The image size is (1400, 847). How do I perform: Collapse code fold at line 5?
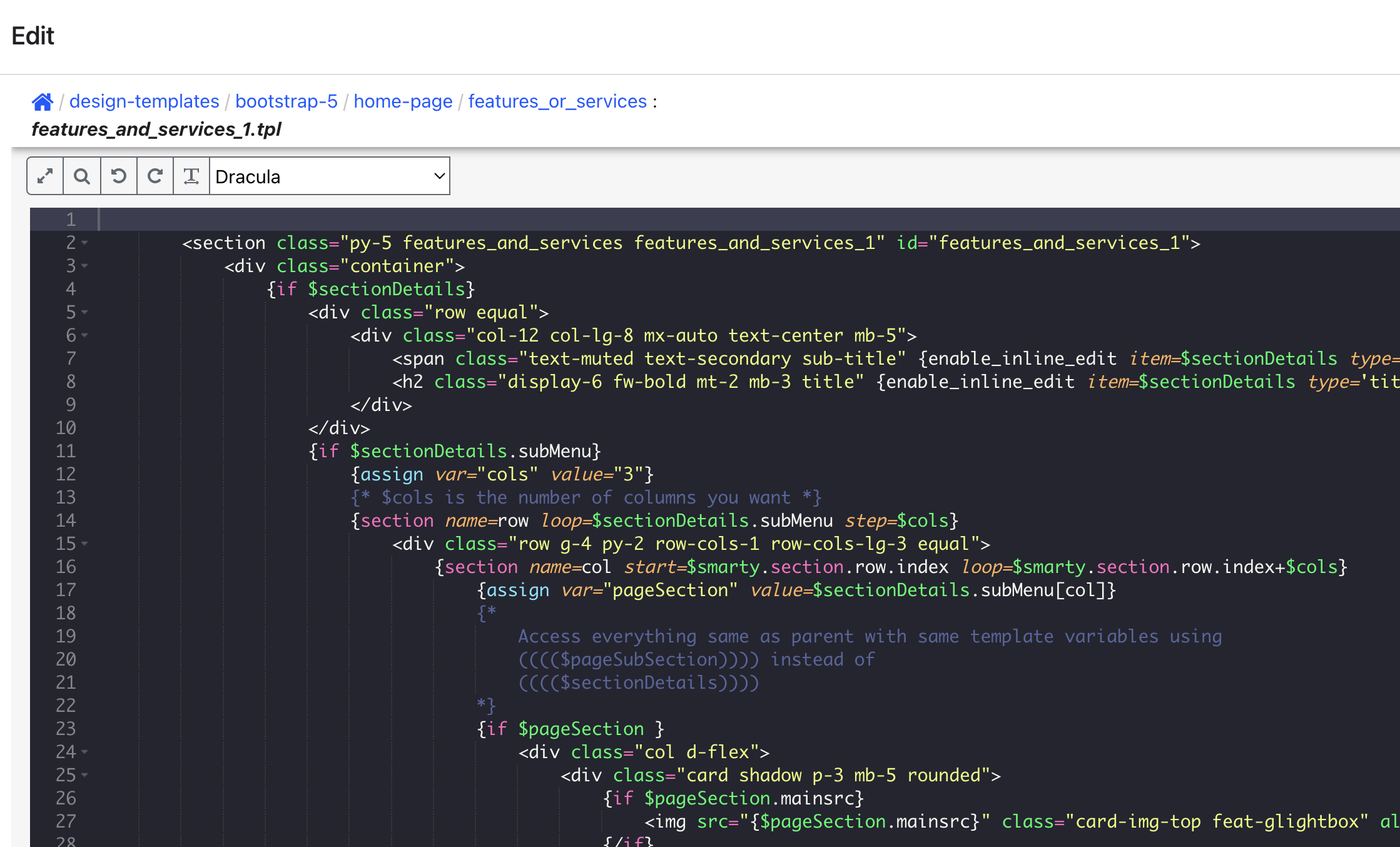click(84, 312)
